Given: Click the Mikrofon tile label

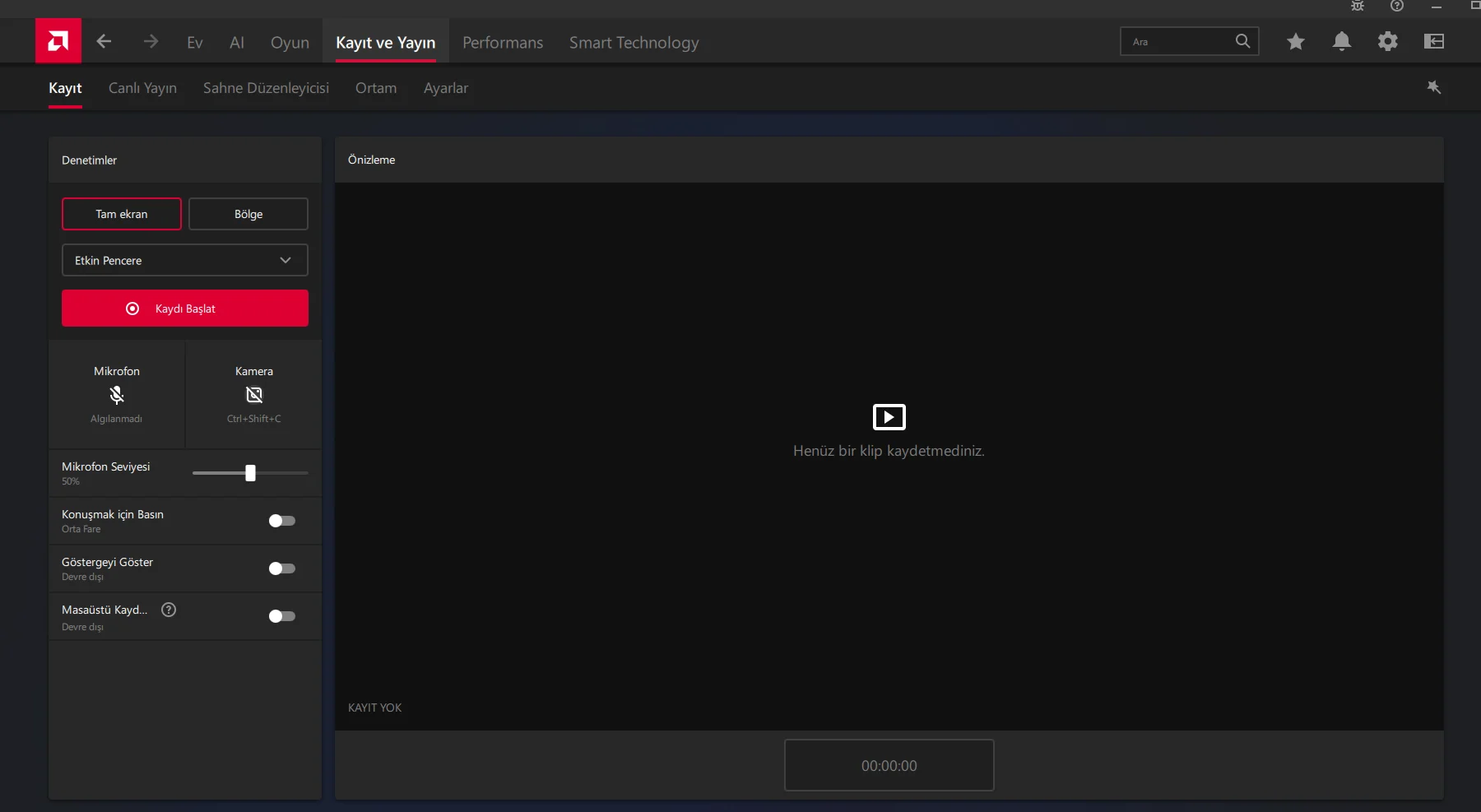Looking at the screenshot, I should [117, 371].
